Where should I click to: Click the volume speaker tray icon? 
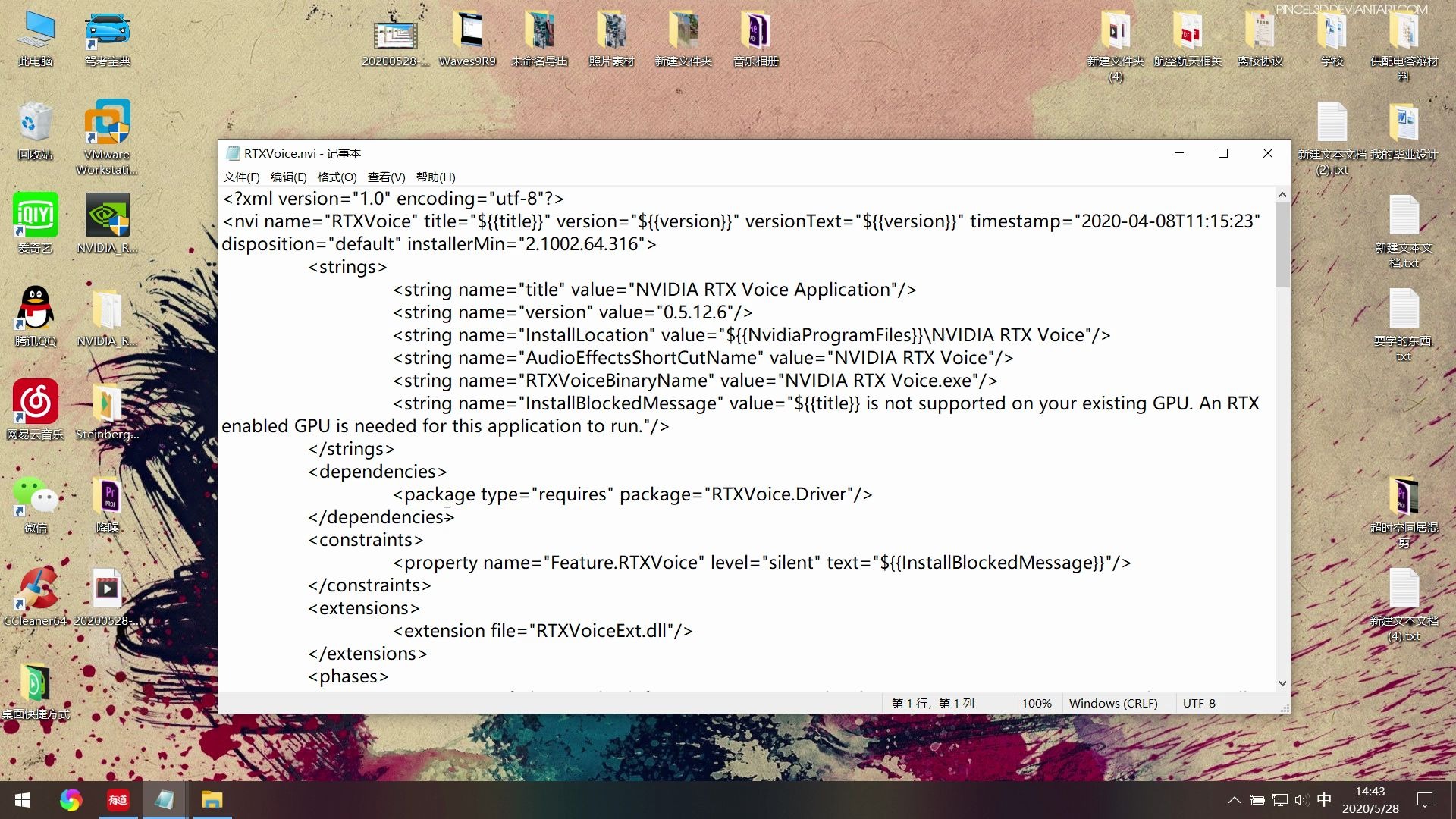click(1301, 800)
